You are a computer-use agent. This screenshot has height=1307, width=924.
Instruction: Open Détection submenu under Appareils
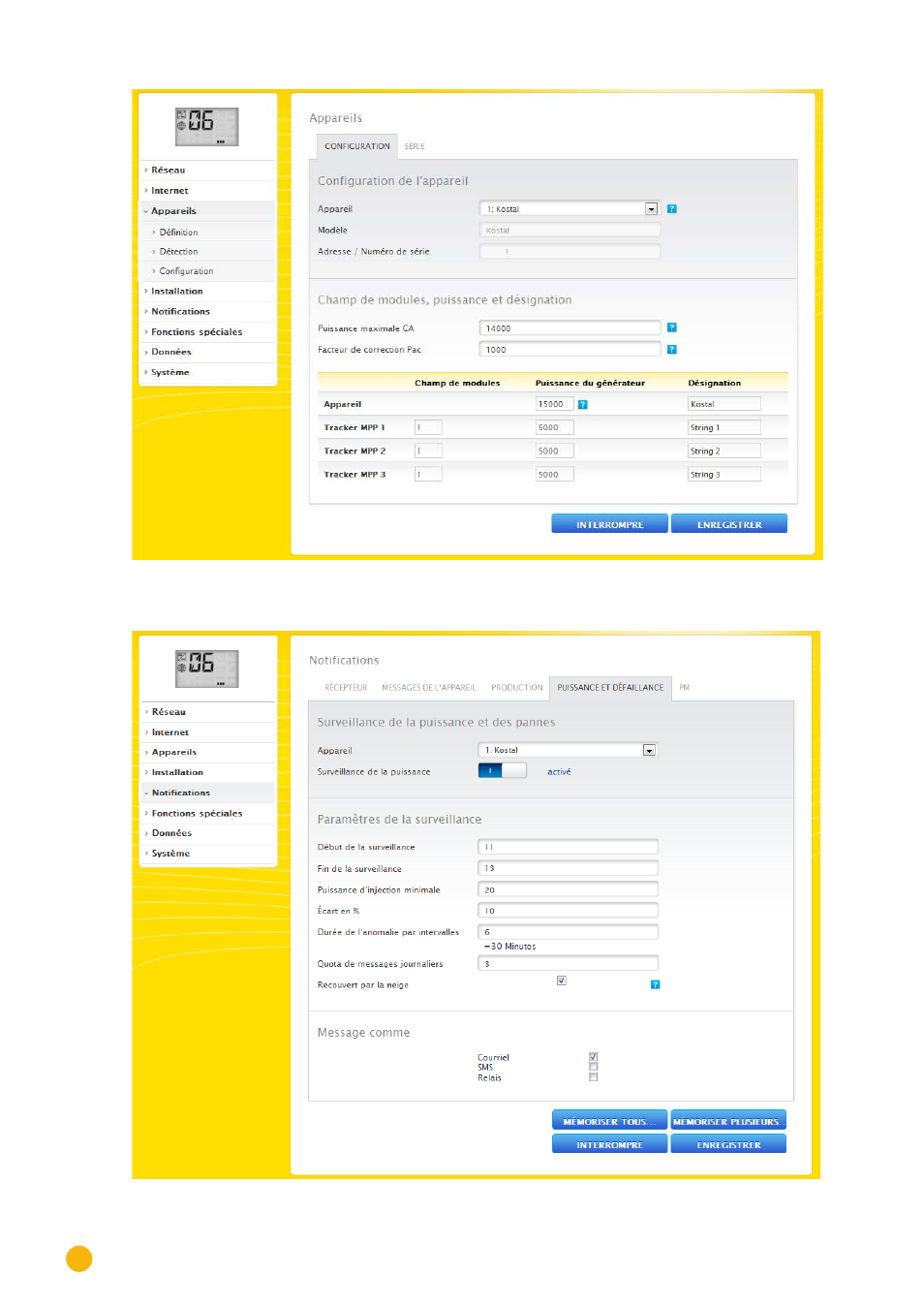tap(178, 252)
